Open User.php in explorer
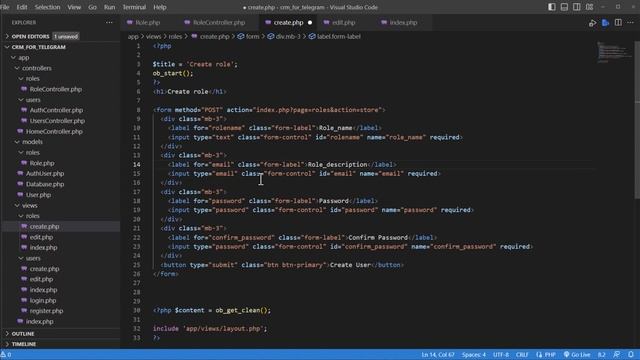 (x=38, y=195)
